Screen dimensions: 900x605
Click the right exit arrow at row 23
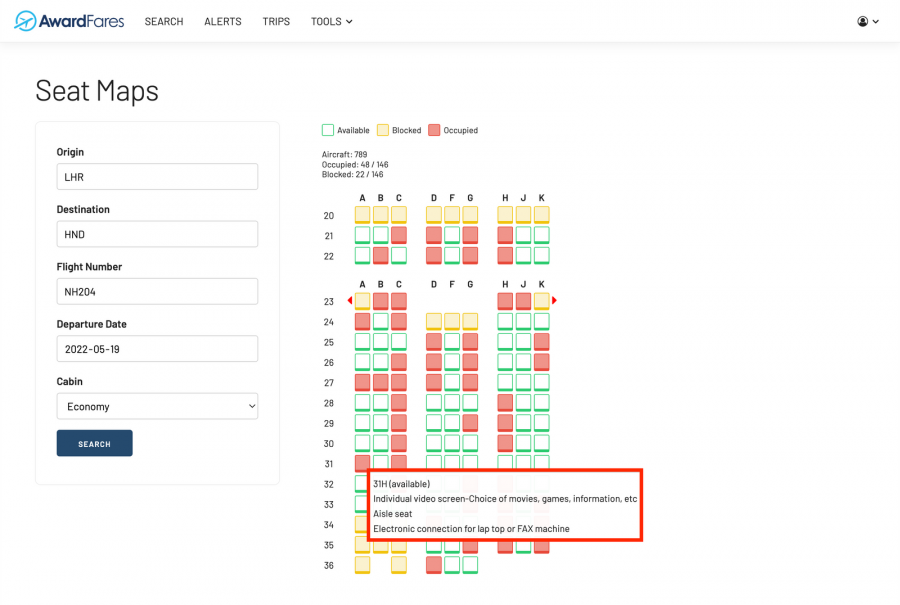(x=554, y=301)
